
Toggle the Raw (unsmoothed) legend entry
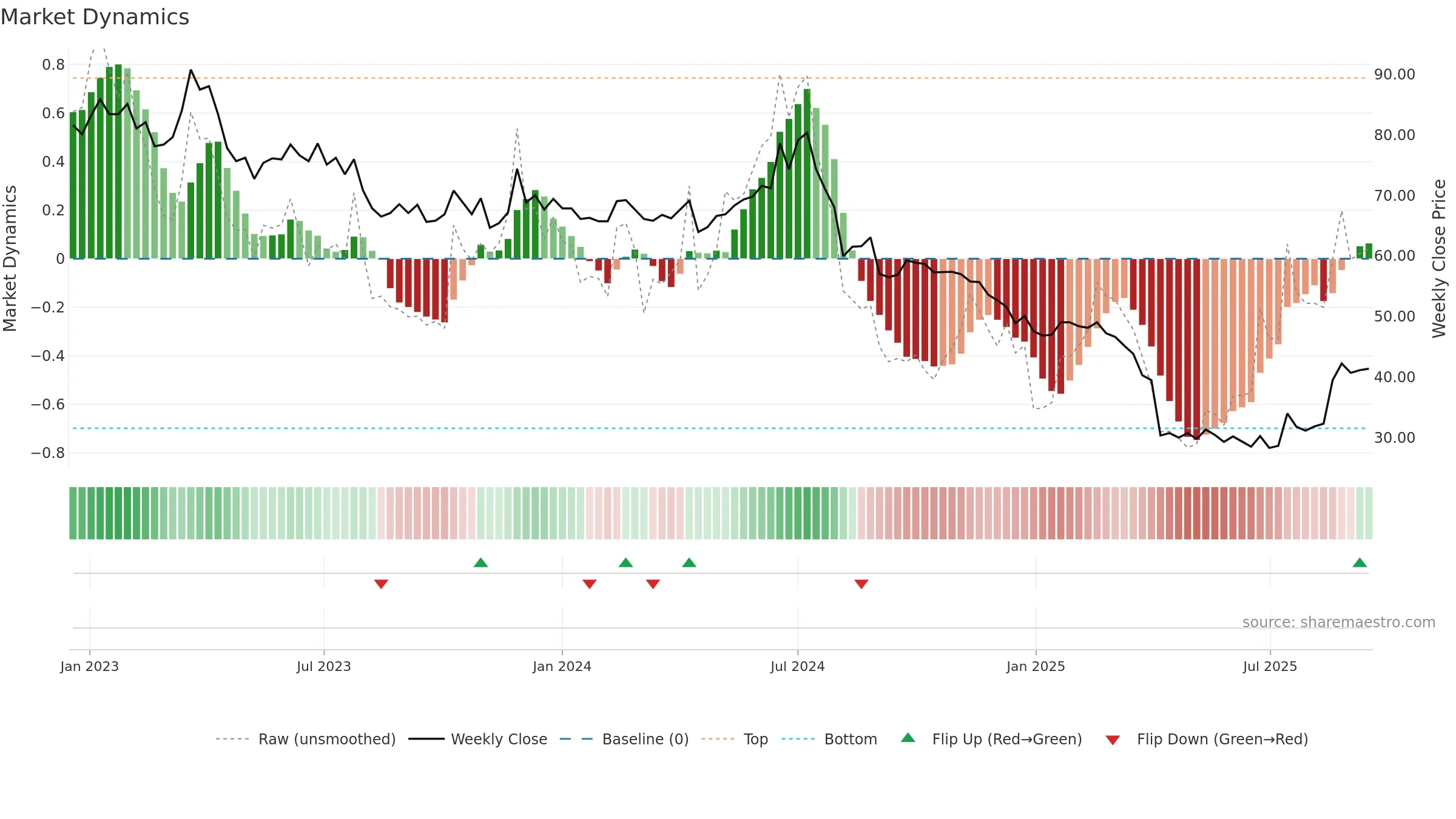point(327,740)
